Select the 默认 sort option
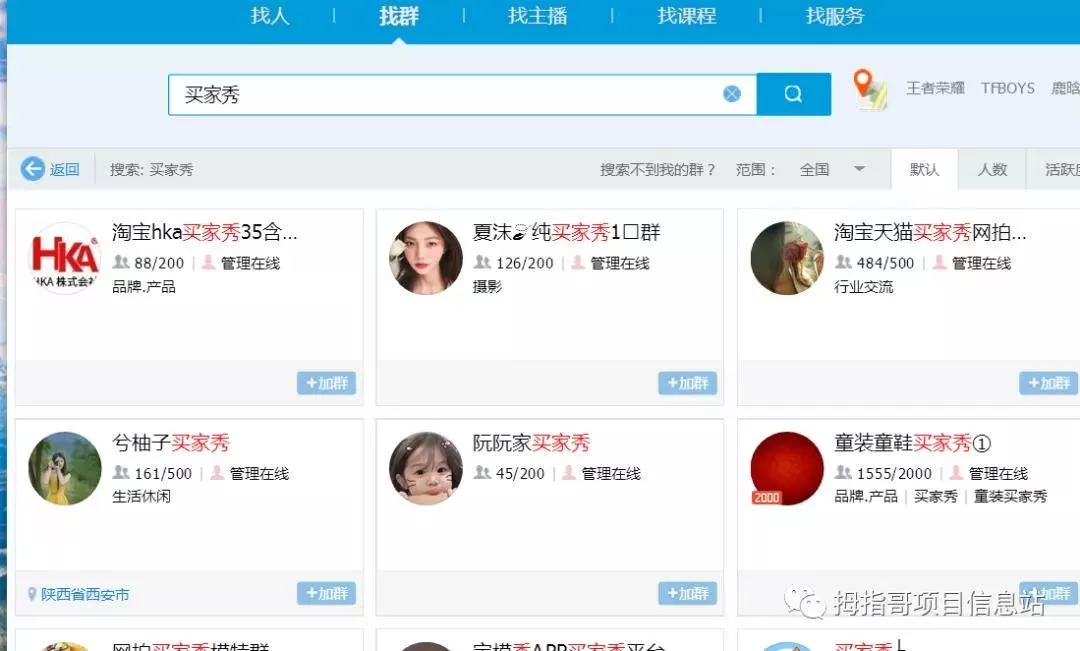The width and height of the screenshot is (1080, 651). [925, 169]
